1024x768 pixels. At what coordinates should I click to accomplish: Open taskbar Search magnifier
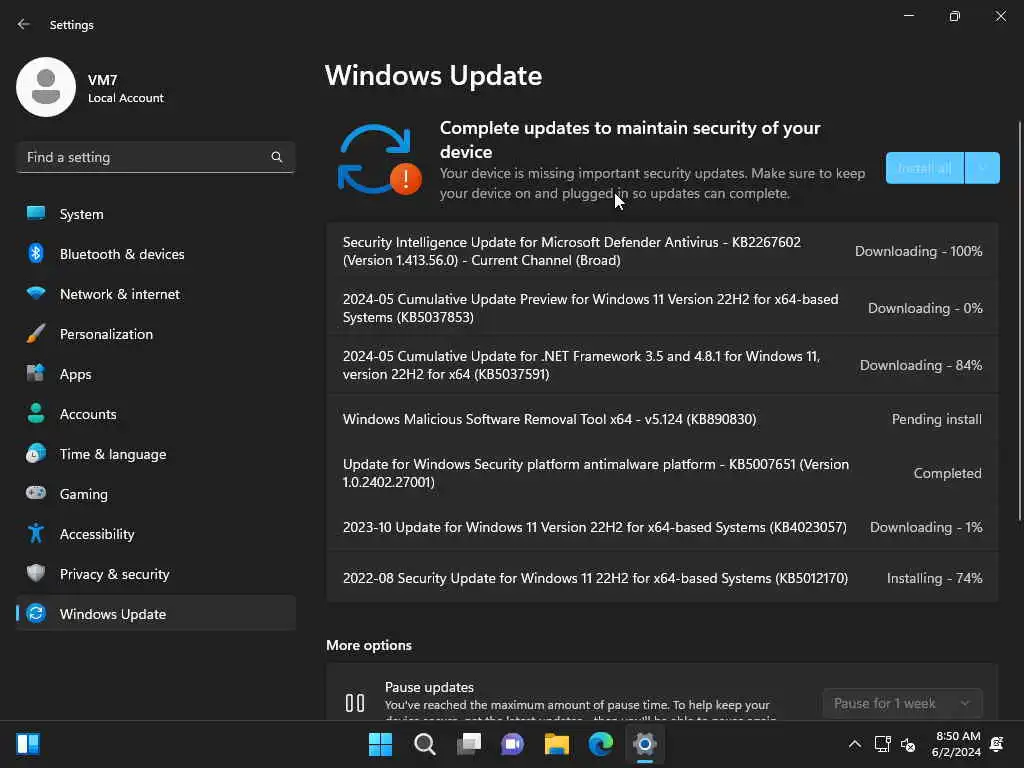click(424, 744)
